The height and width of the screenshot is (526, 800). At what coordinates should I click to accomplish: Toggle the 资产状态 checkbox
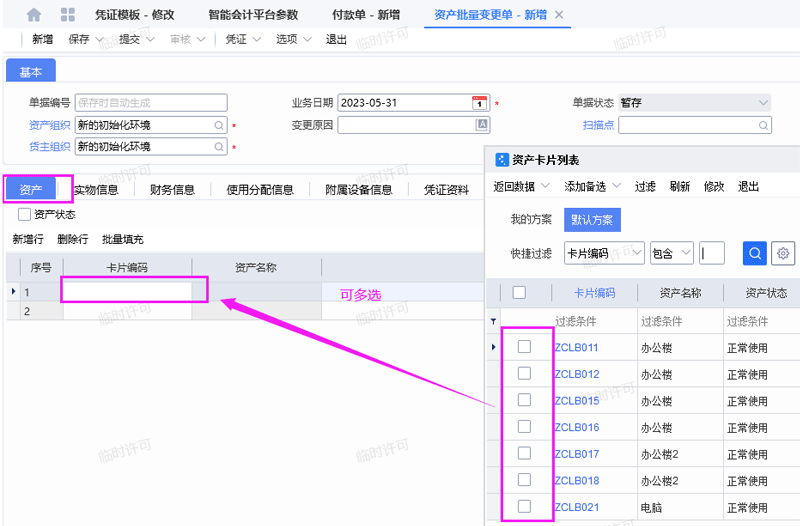tap(24, 214)
